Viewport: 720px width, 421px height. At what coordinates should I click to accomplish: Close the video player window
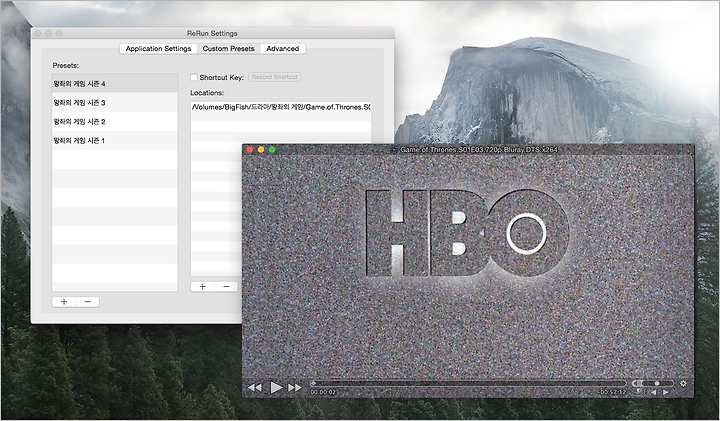point(250,150)
